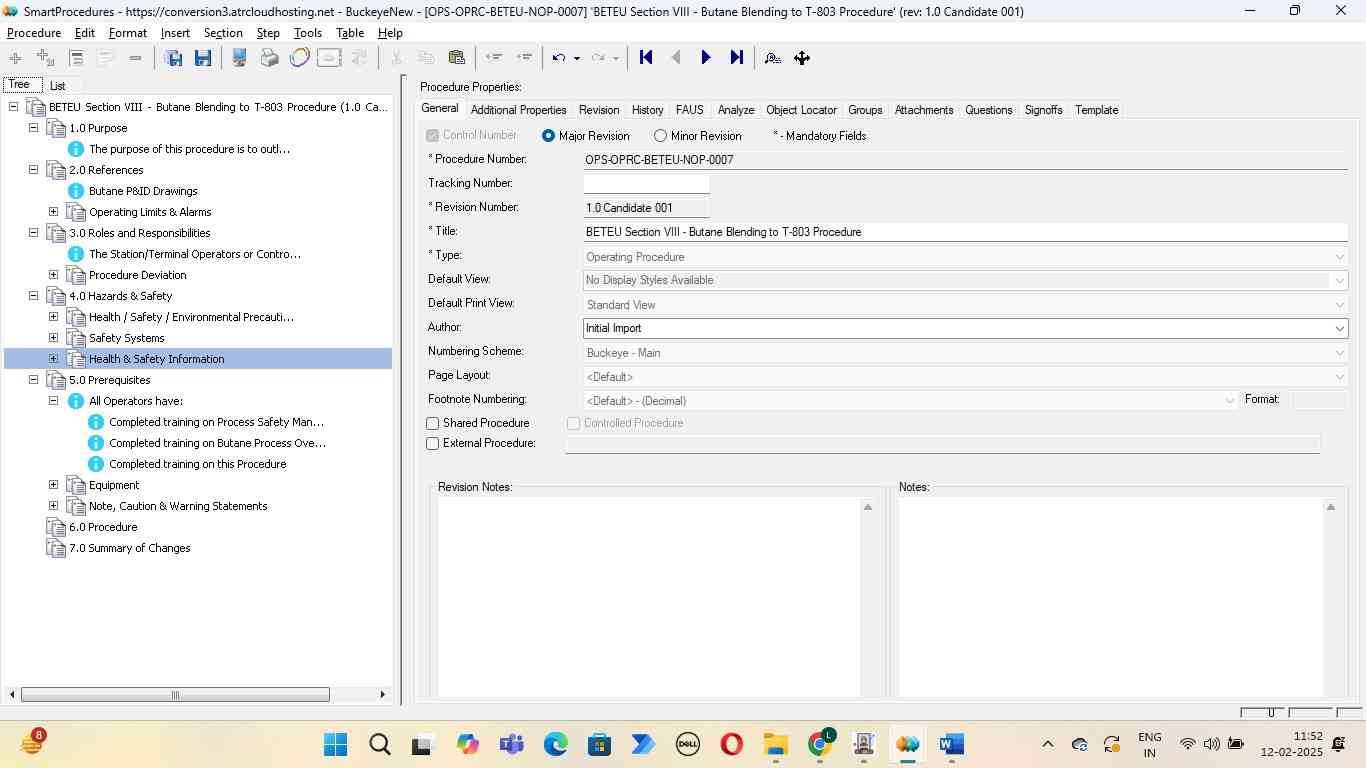Viewport: 1366px width, 768px height.
Task: Click the save-all double disk icon
Action: pos(173,58)
